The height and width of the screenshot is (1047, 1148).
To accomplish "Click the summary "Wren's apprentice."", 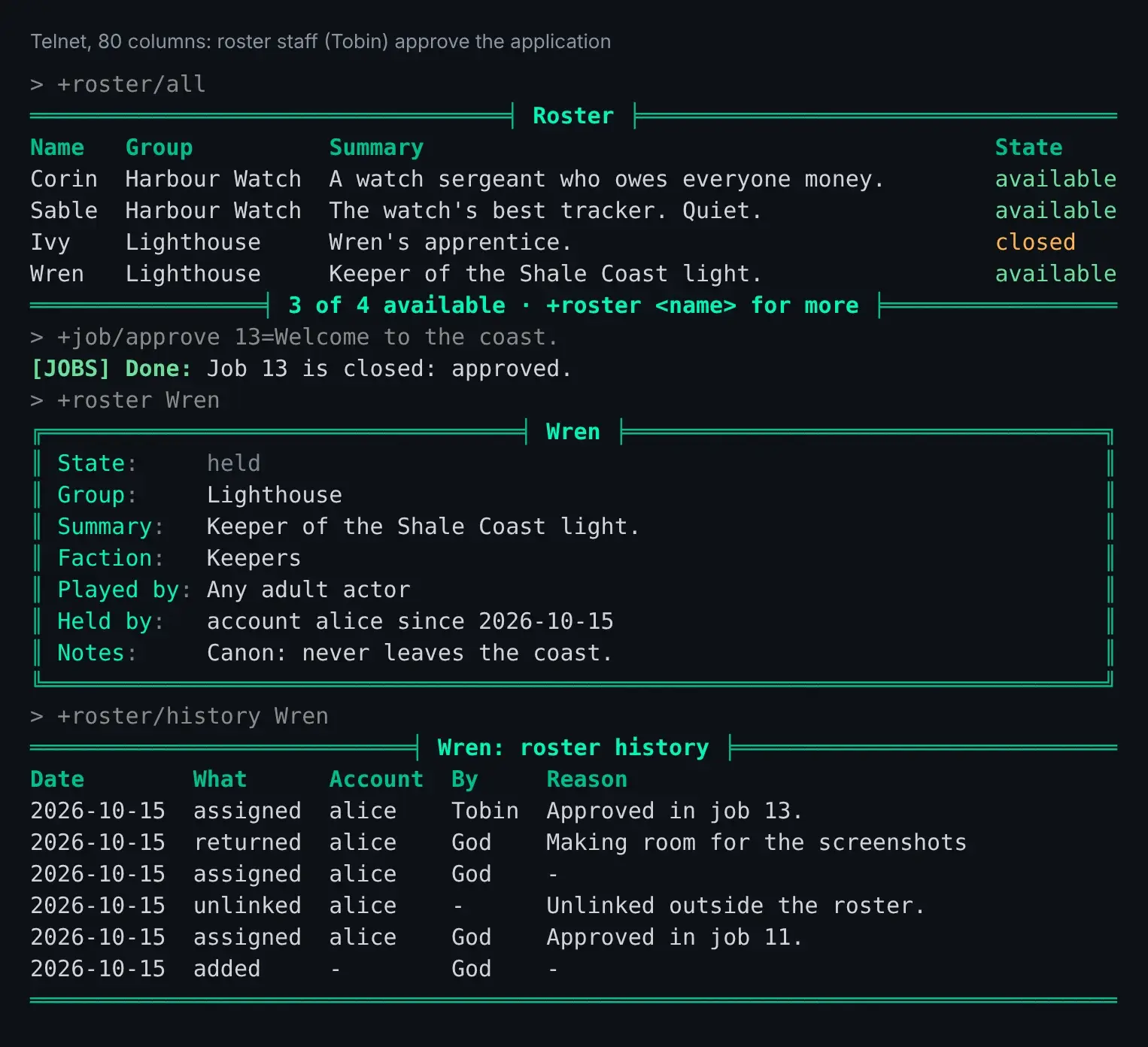I will (450, 242).
